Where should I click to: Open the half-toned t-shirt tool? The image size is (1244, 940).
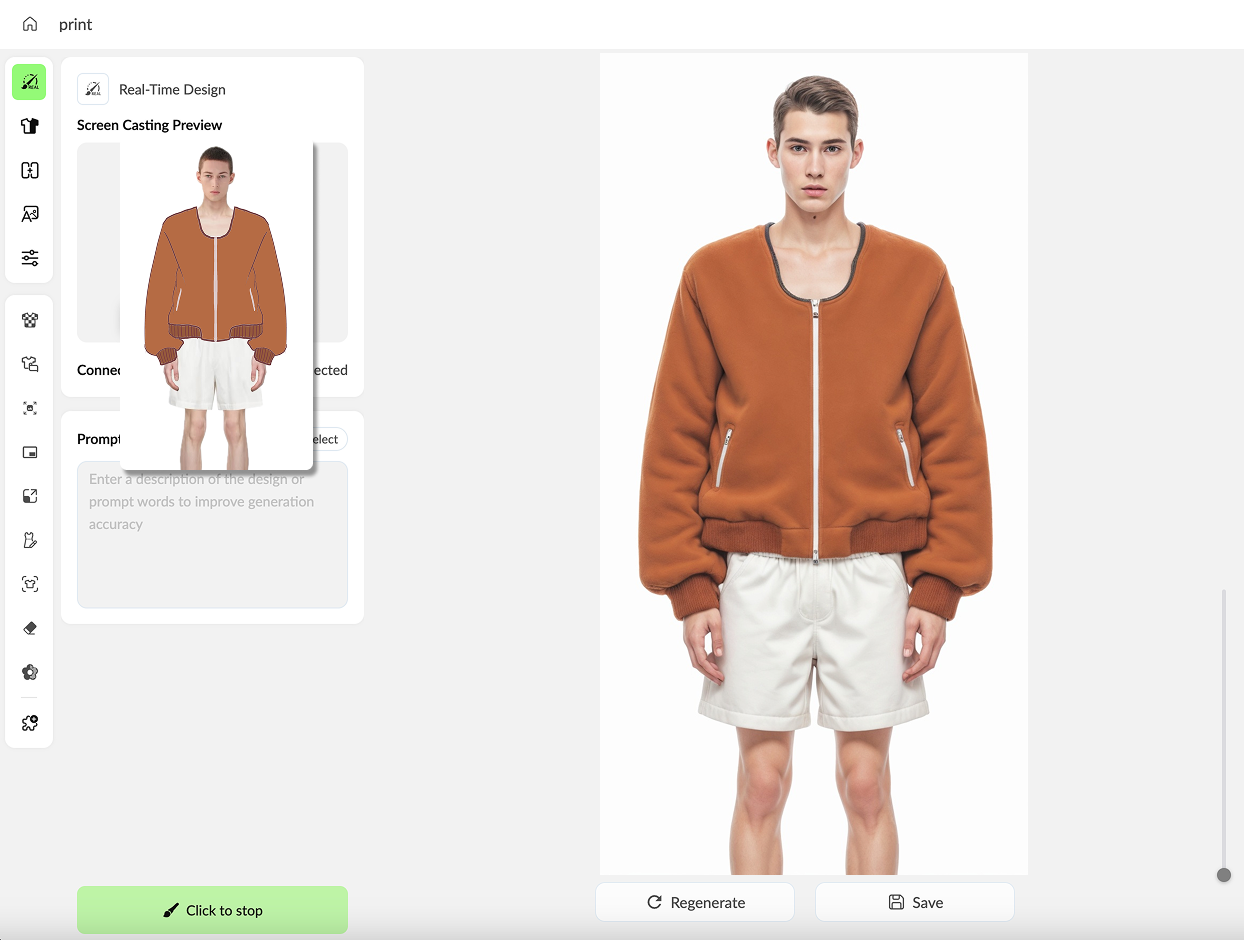29,126
